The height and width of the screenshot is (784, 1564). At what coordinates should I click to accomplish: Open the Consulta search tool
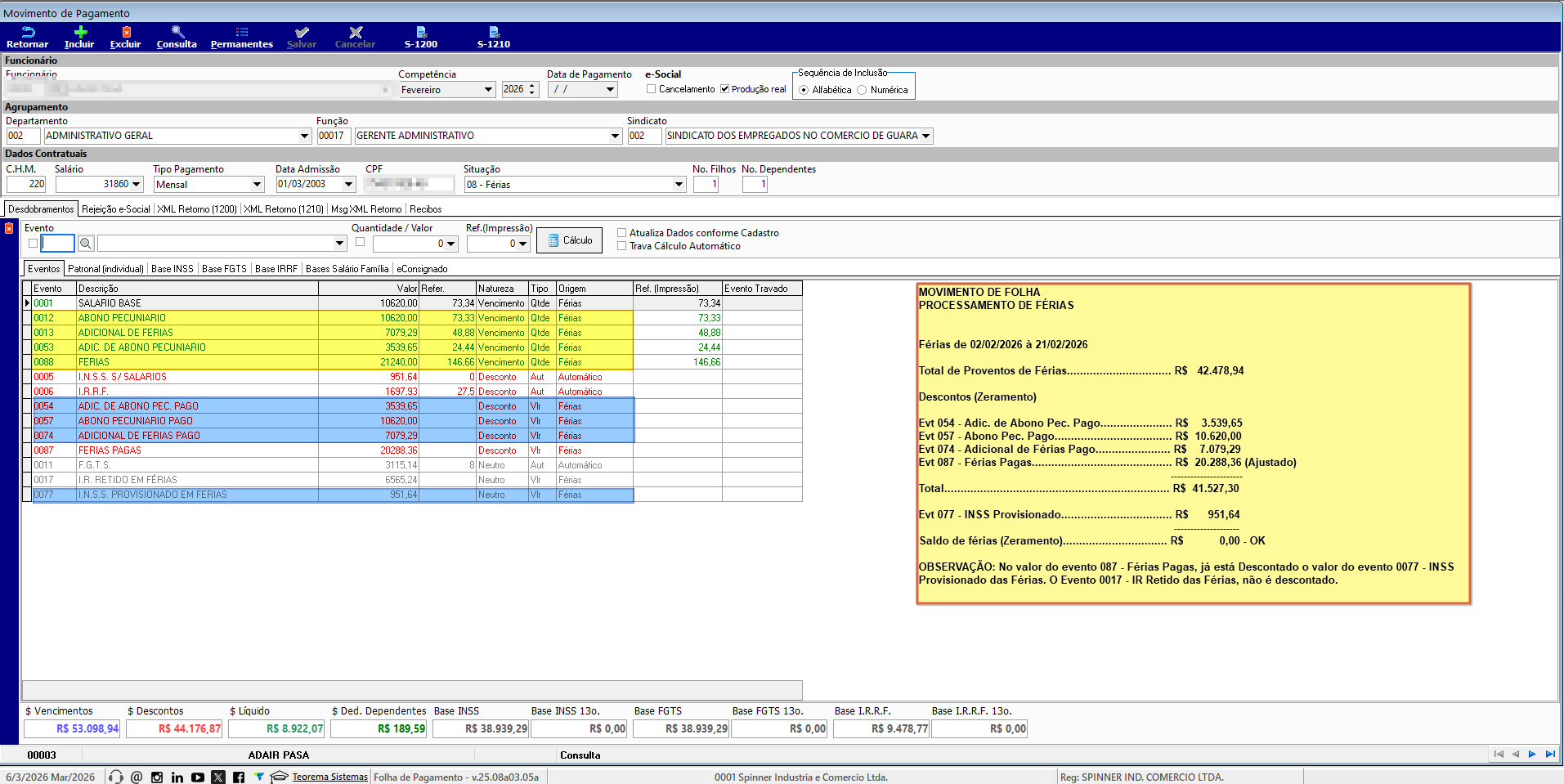(177, 33)
